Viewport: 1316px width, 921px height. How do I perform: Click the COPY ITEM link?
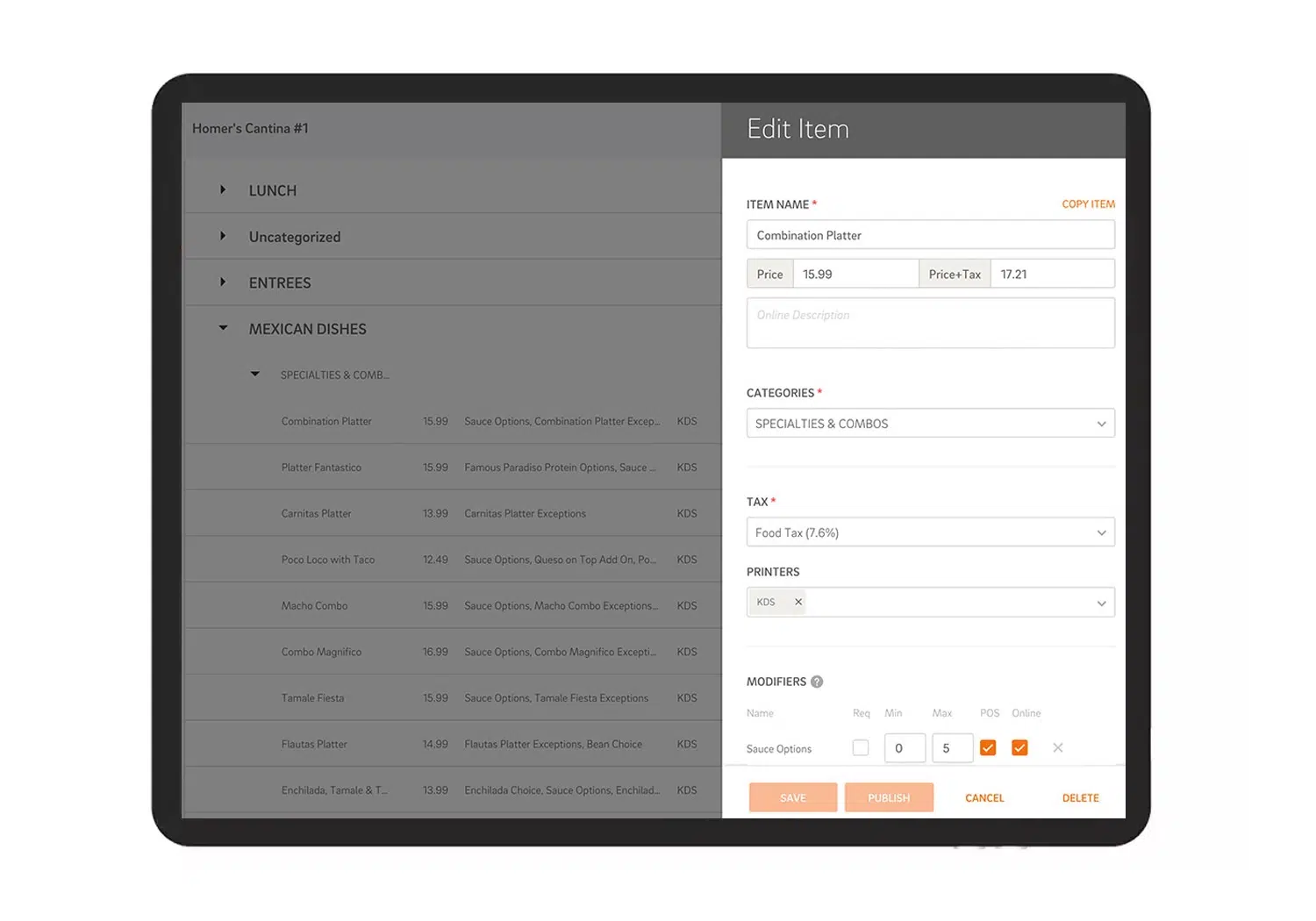point(1089,203)
